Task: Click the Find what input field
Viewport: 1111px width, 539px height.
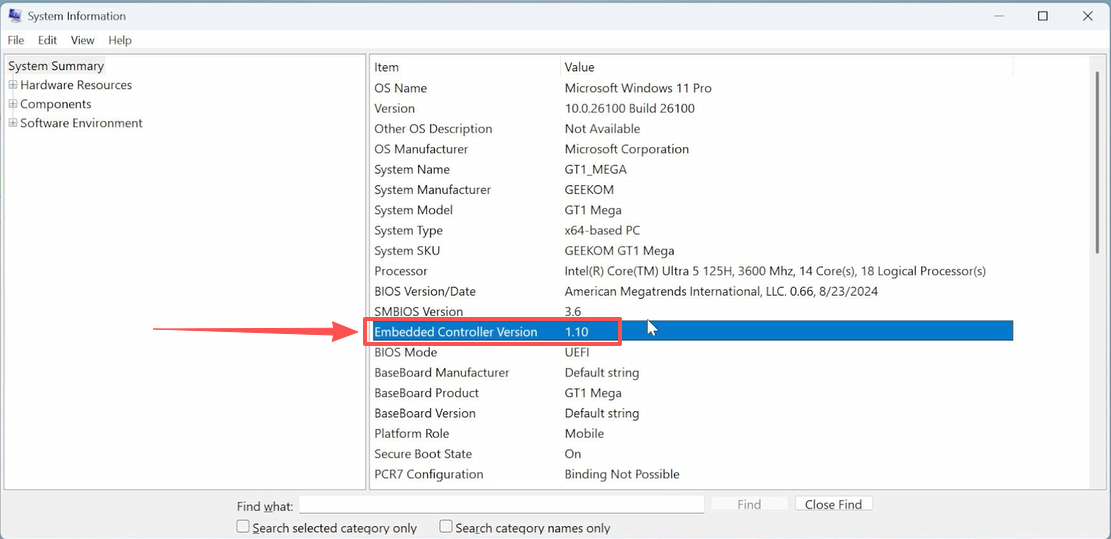Action: tap(501, 505)
